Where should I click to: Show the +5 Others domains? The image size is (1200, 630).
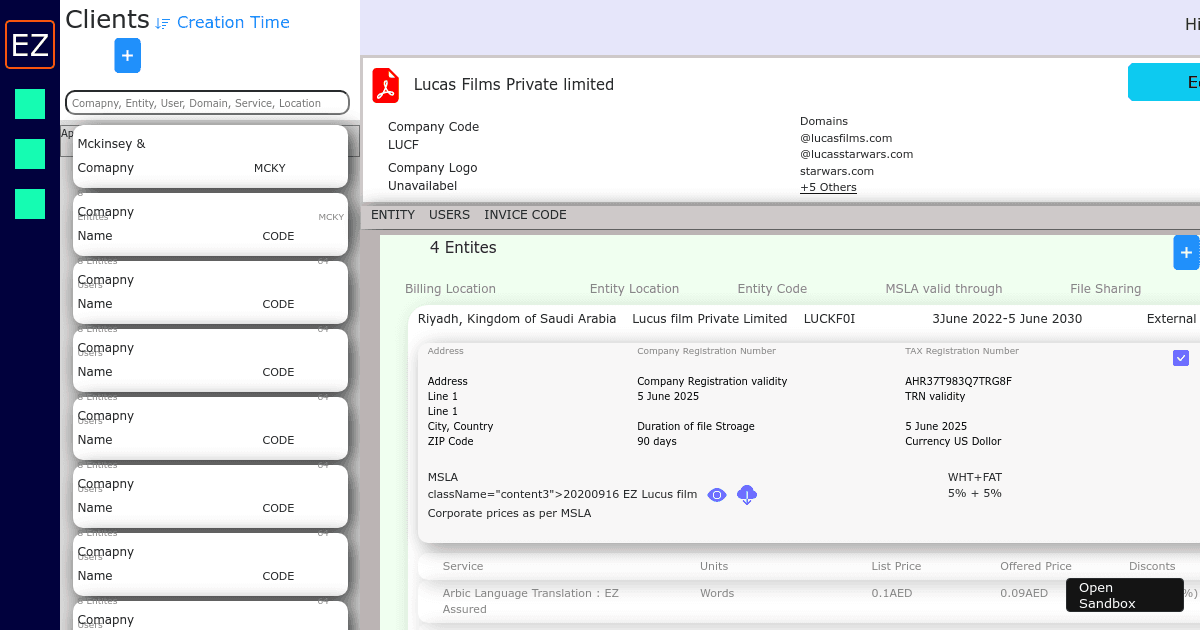pyautogui.click(x=828, y=188)
